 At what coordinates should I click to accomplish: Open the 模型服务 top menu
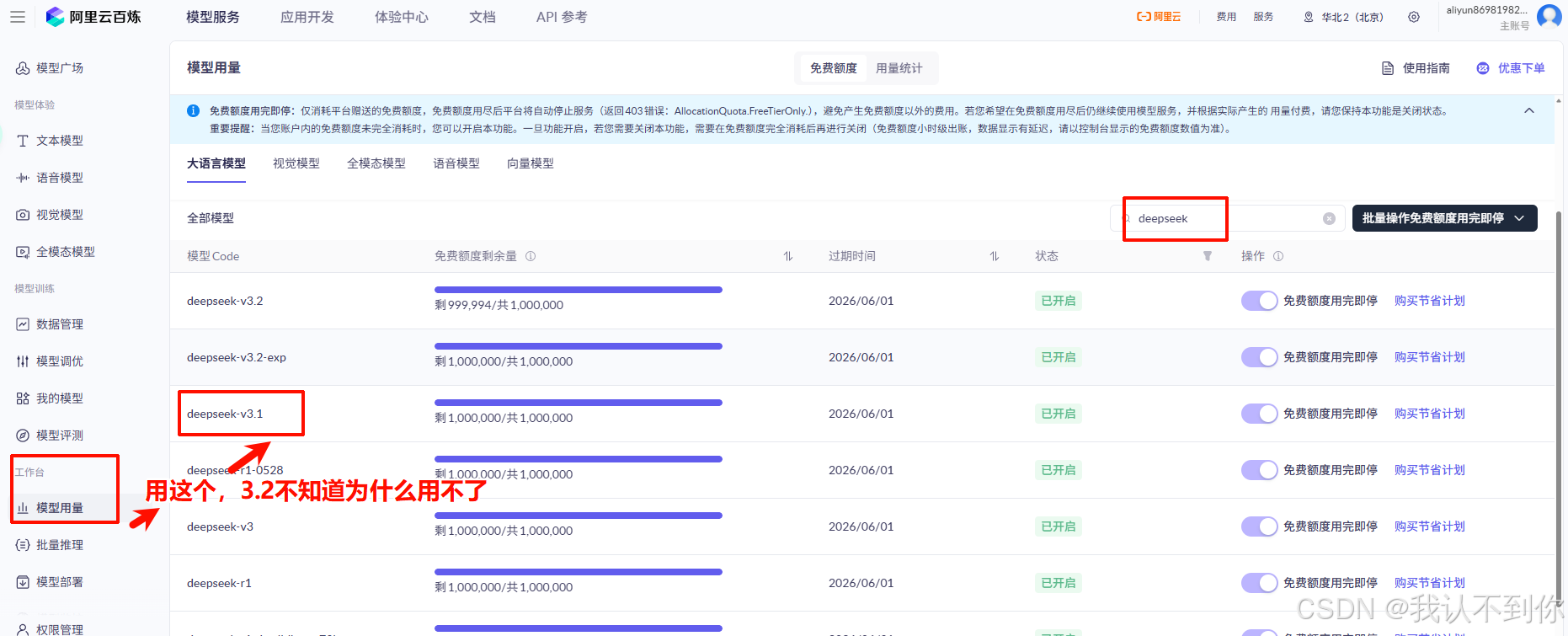tap(213, 17)
